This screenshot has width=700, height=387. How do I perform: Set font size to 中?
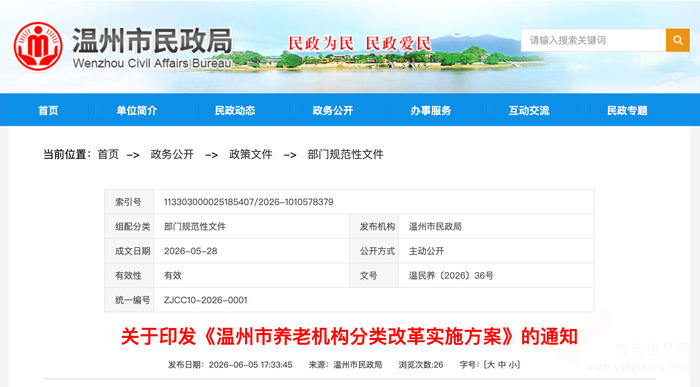pos(502,365)
